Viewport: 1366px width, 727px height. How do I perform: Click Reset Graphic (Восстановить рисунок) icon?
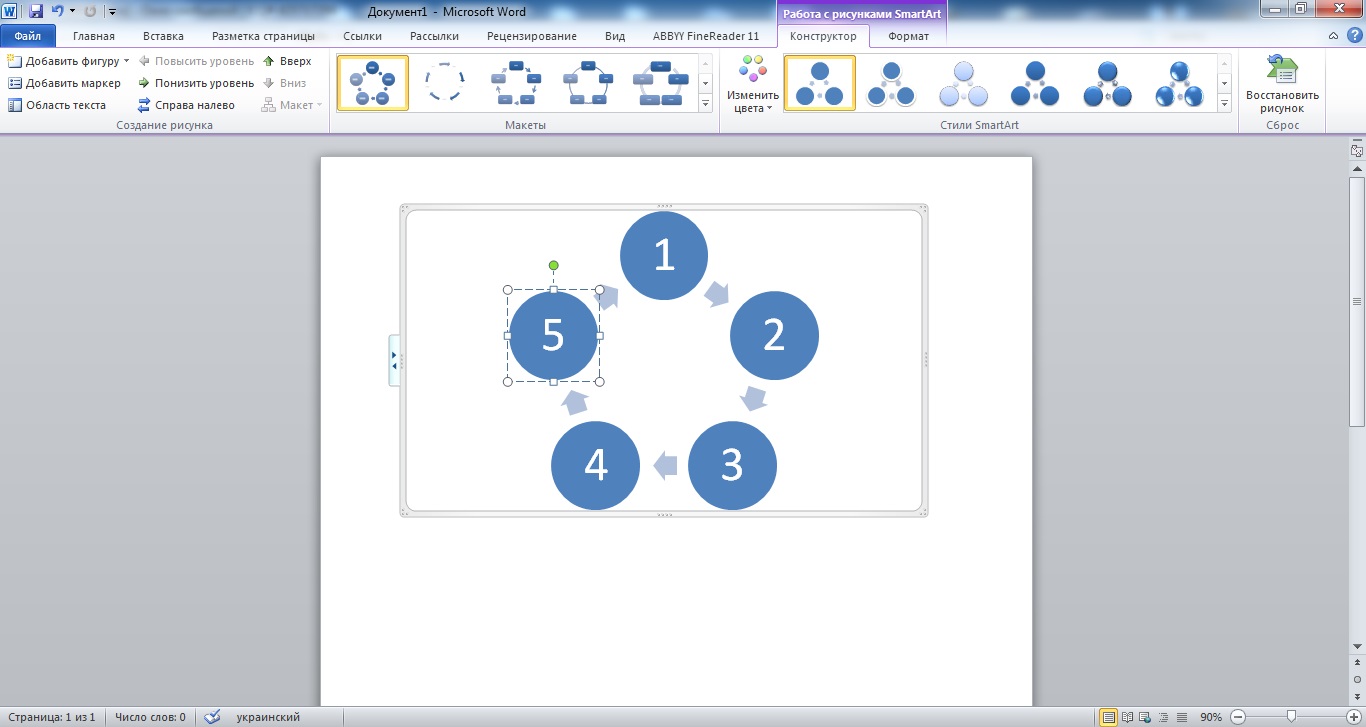[x=1282, y=71]
